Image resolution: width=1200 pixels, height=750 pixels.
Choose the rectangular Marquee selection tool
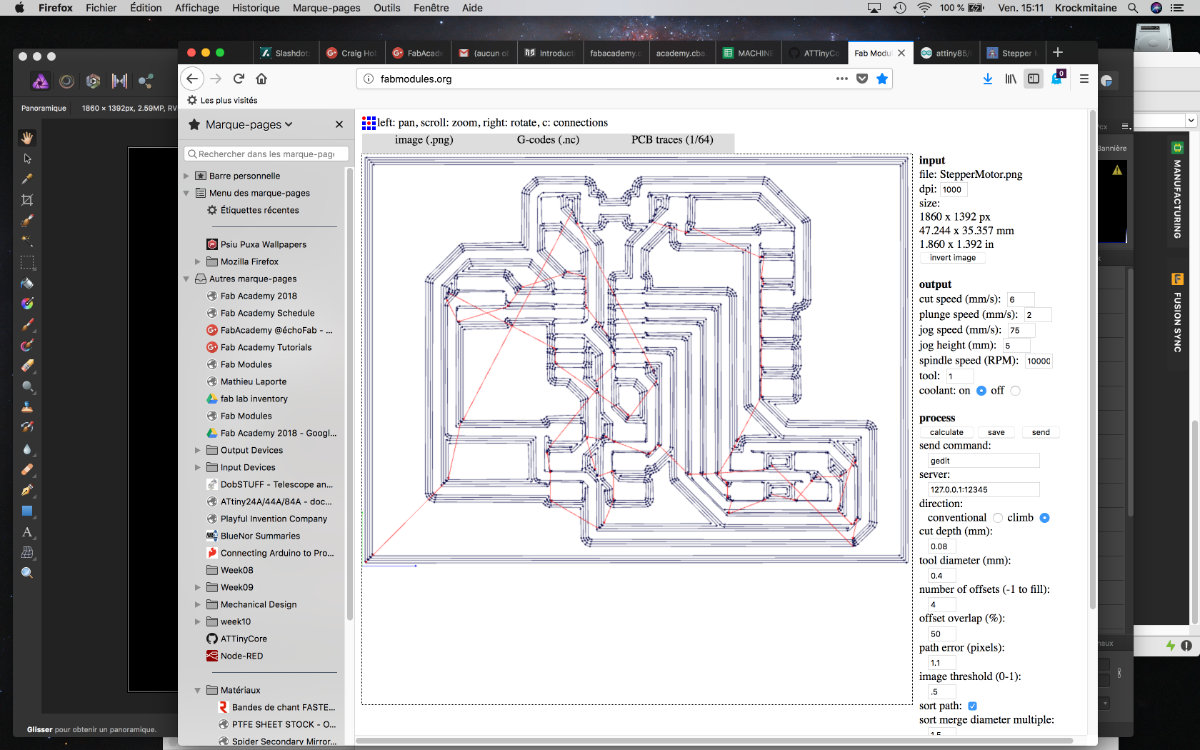[x=27, y=262]
